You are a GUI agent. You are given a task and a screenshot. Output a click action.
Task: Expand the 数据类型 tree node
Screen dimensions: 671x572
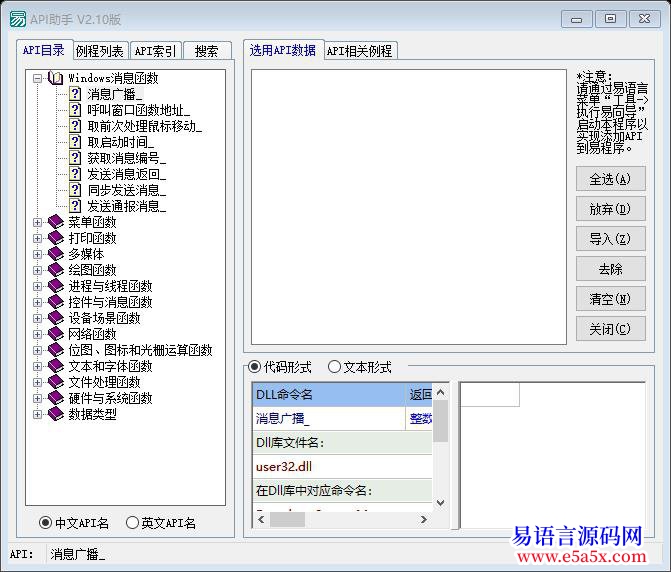click(x=38, y=415)
